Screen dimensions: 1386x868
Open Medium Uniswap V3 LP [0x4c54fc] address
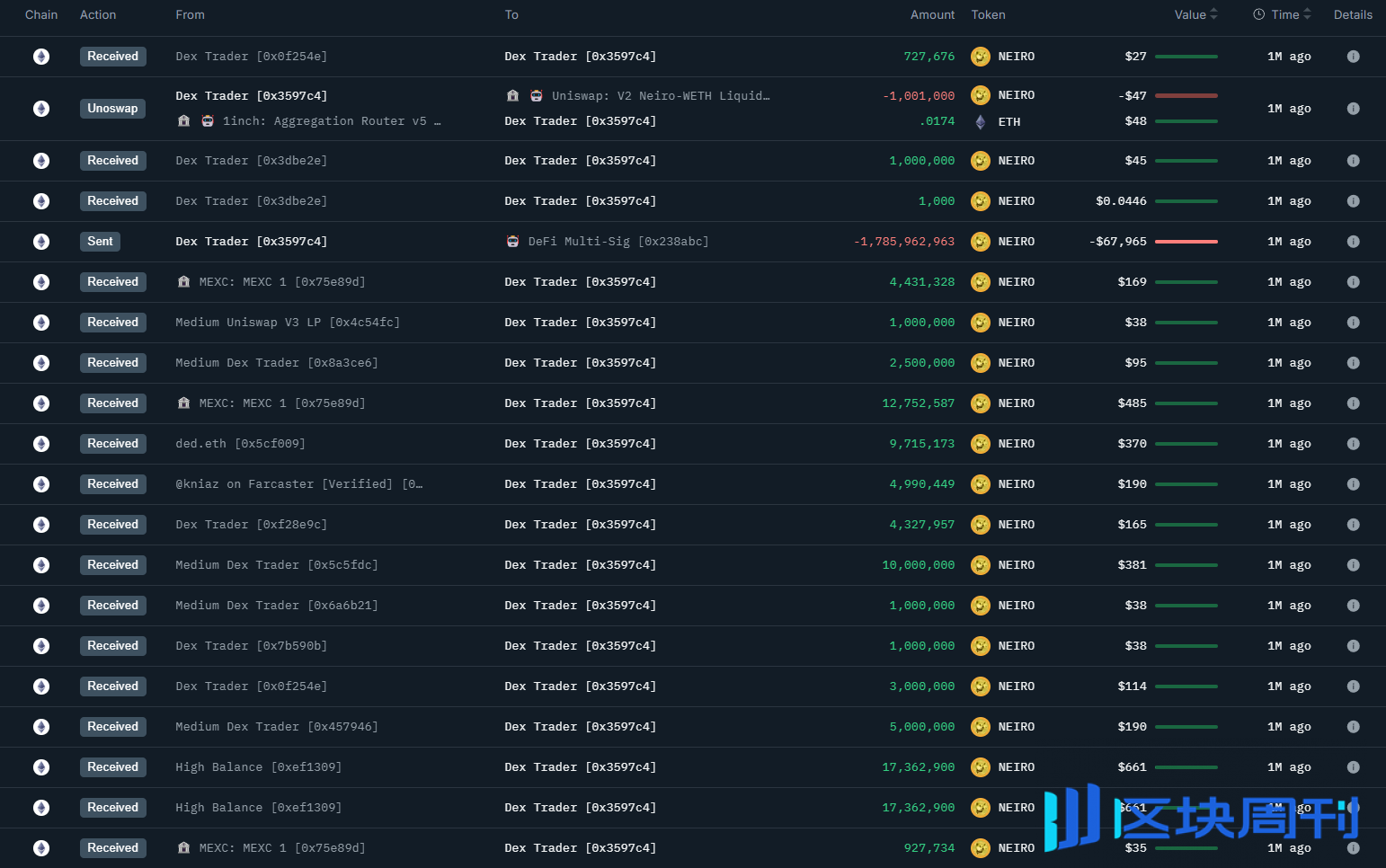coord(288,323)
